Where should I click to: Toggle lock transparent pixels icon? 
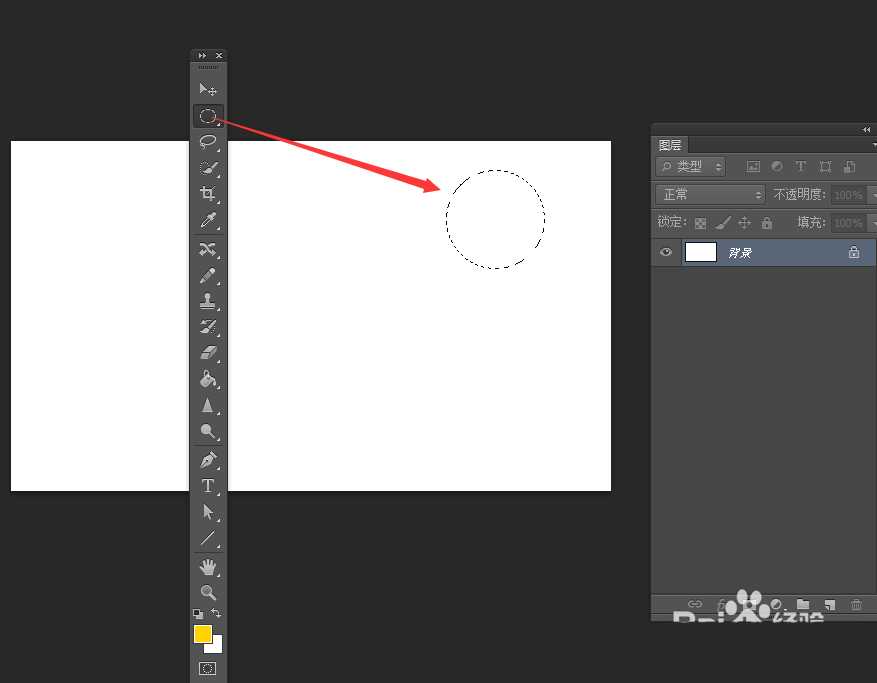(x=700, y=224)
